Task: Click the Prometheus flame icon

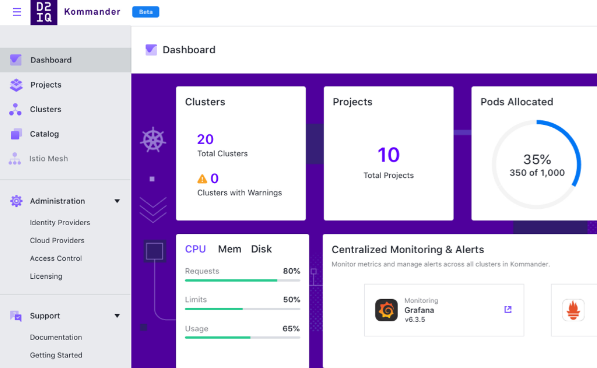Action: [x=573, y=310]
